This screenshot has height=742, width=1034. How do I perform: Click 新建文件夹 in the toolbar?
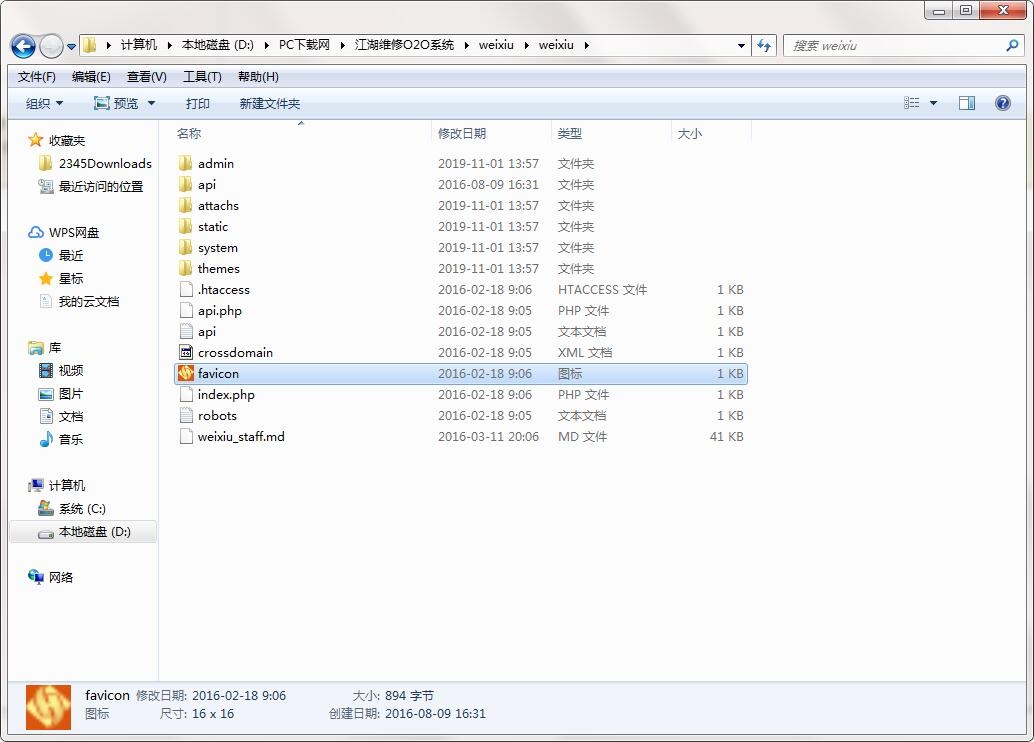269,104
